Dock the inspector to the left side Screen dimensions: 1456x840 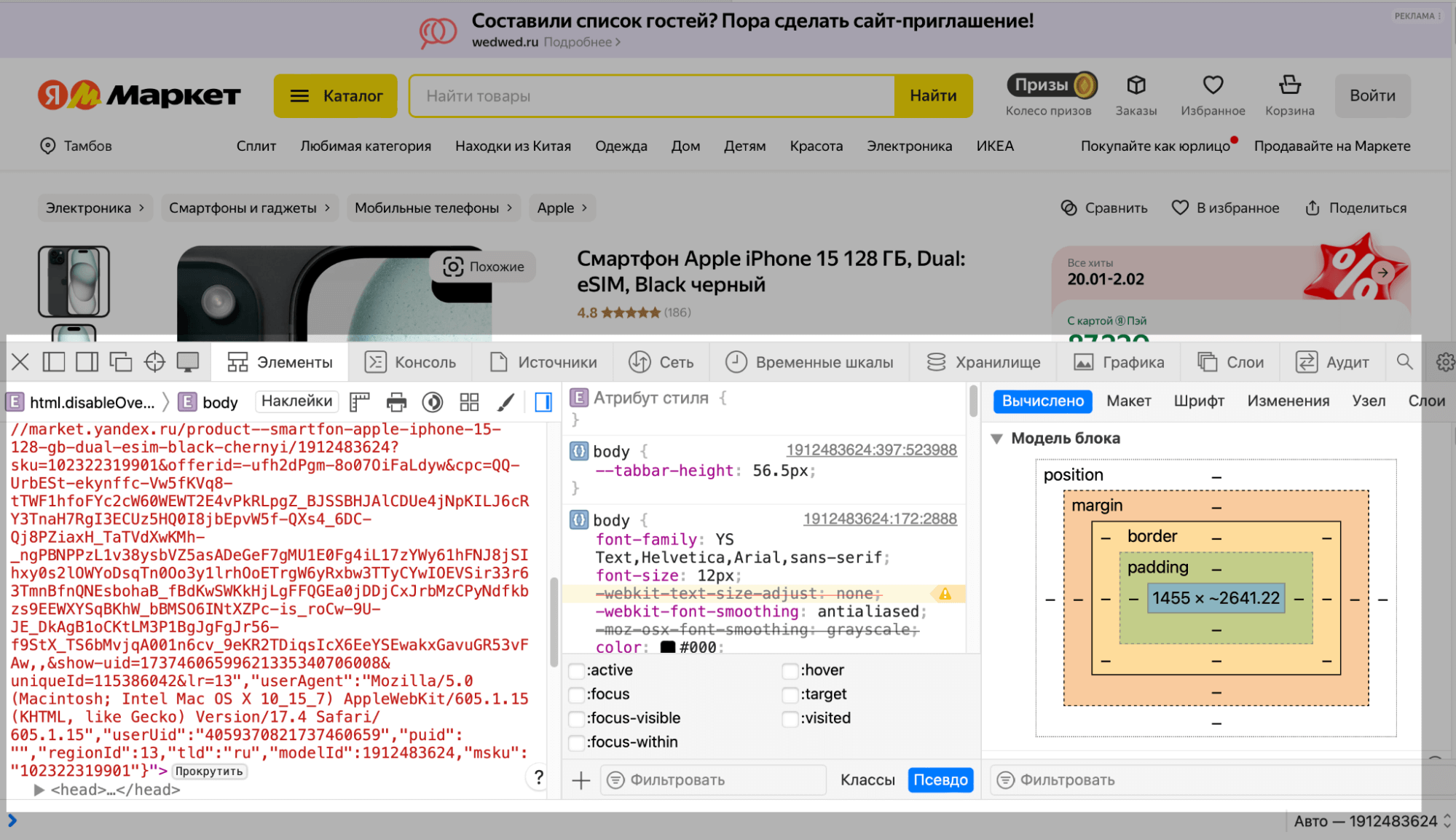[x=54, y=362]
